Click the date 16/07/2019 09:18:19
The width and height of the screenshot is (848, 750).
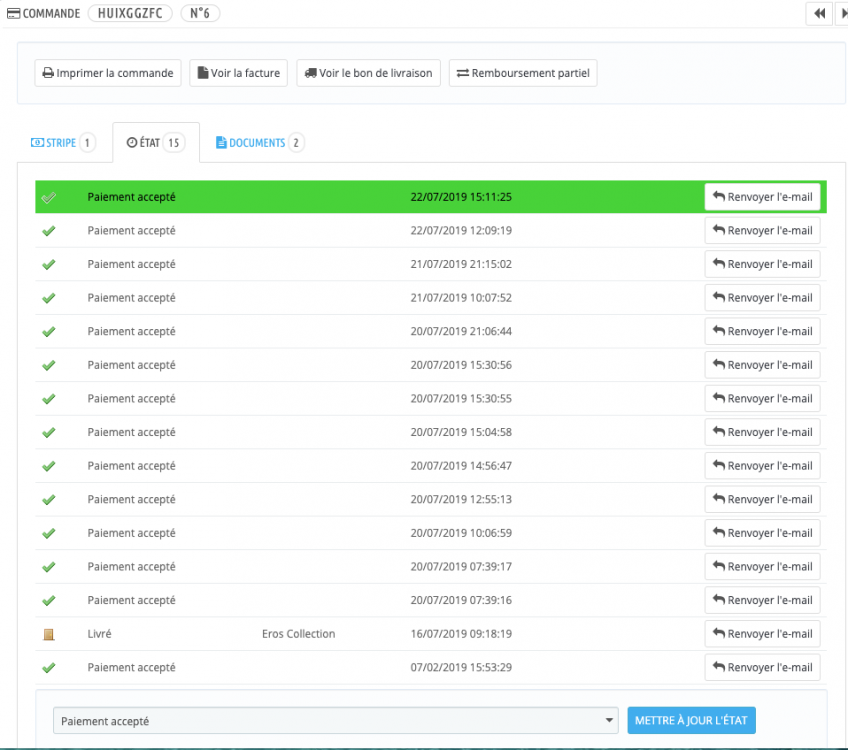point(461,634)
